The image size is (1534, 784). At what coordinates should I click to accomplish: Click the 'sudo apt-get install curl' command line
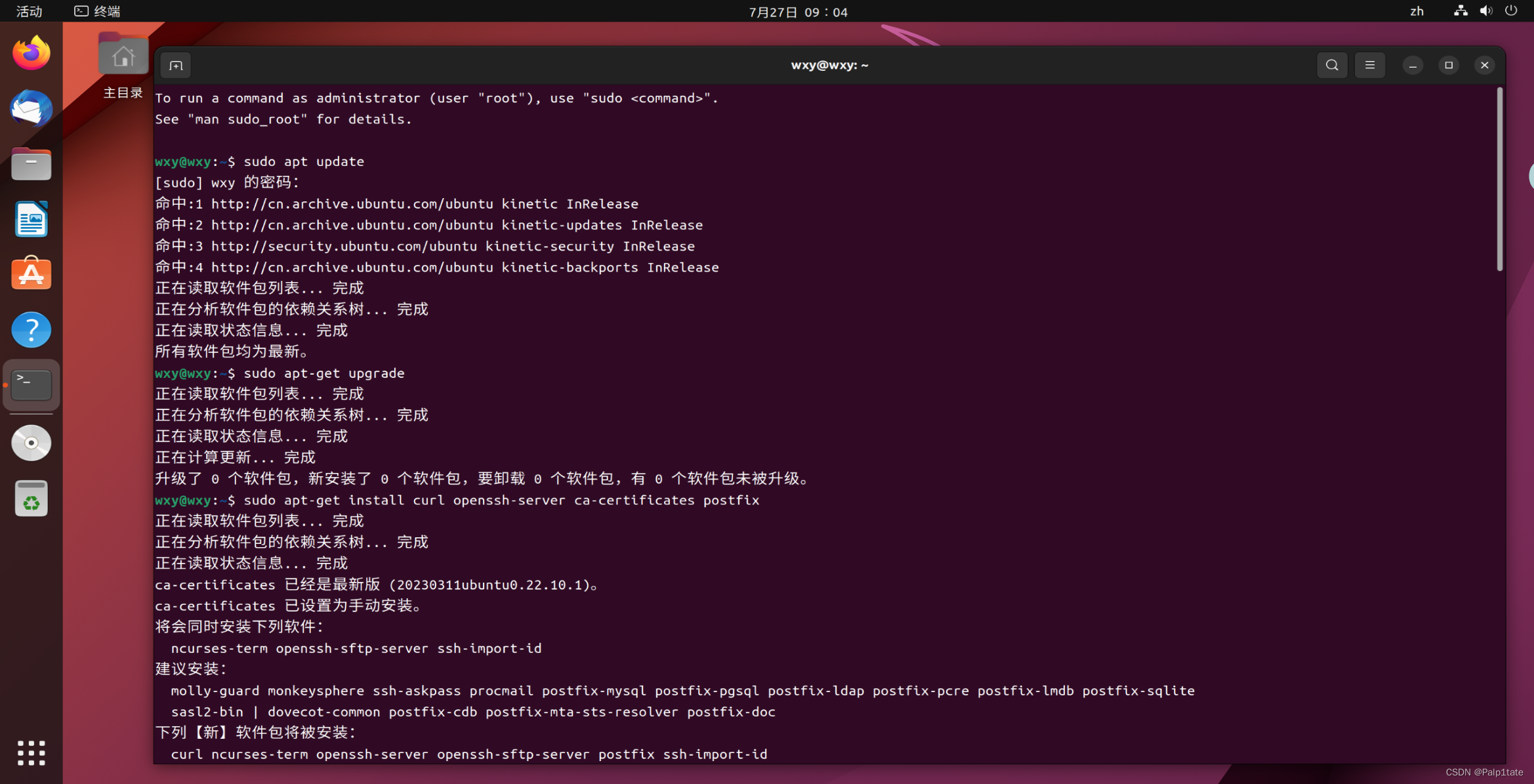pyautogui.click(x=501, y=500)
